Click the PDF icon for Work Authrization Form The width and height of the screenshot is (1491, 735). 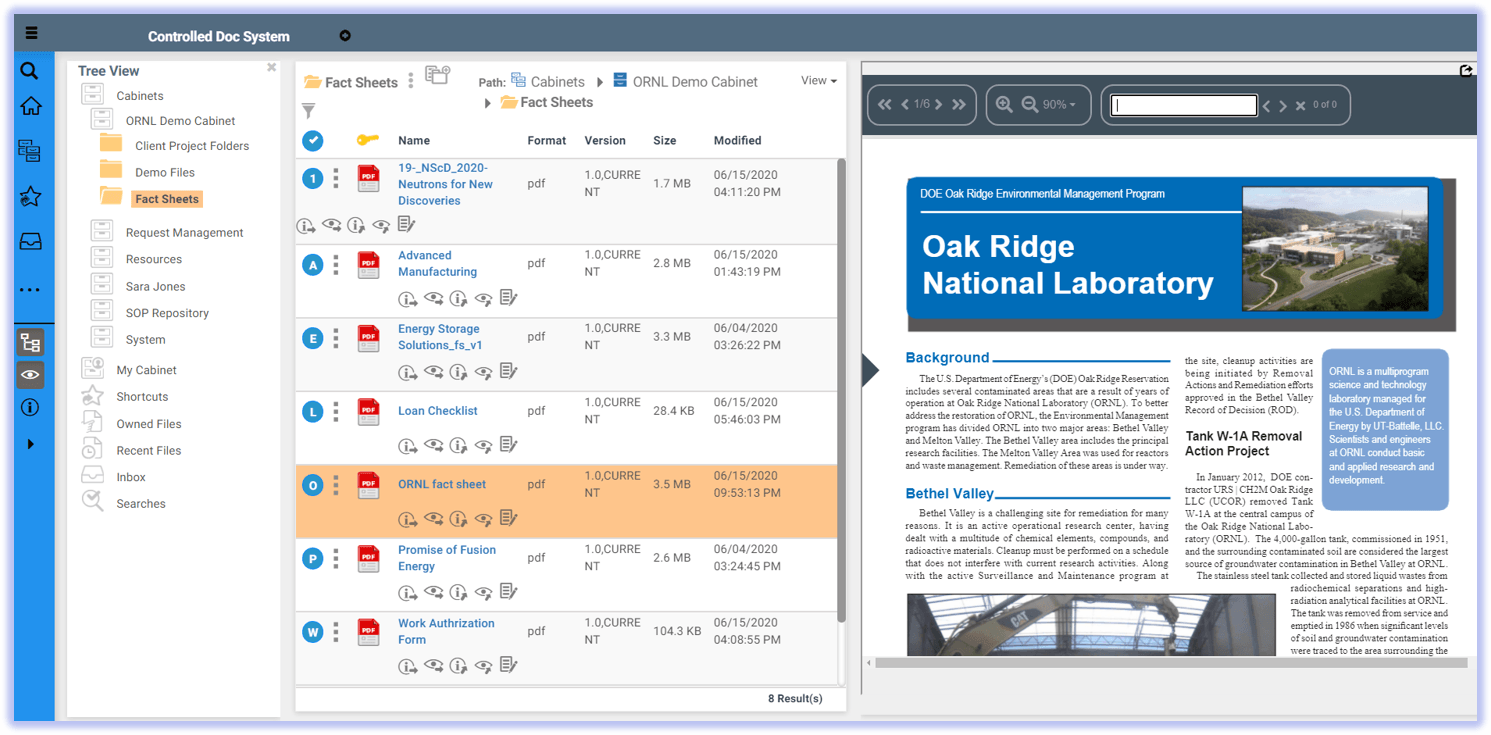click(x=369, y=632)
